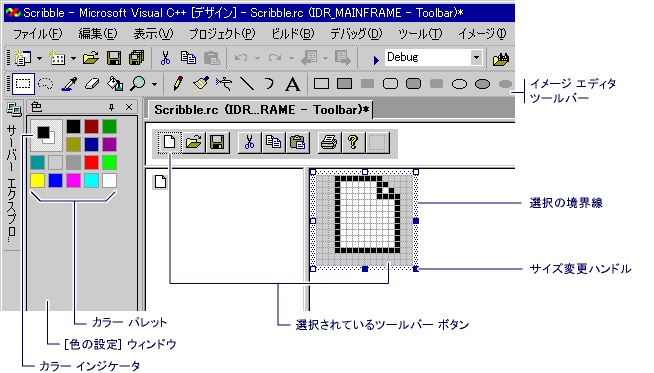This screenshot has height=373, width=654.
Task: Click the Undo arrow icon
Action: pyautogui.click(x=241, y=58)
